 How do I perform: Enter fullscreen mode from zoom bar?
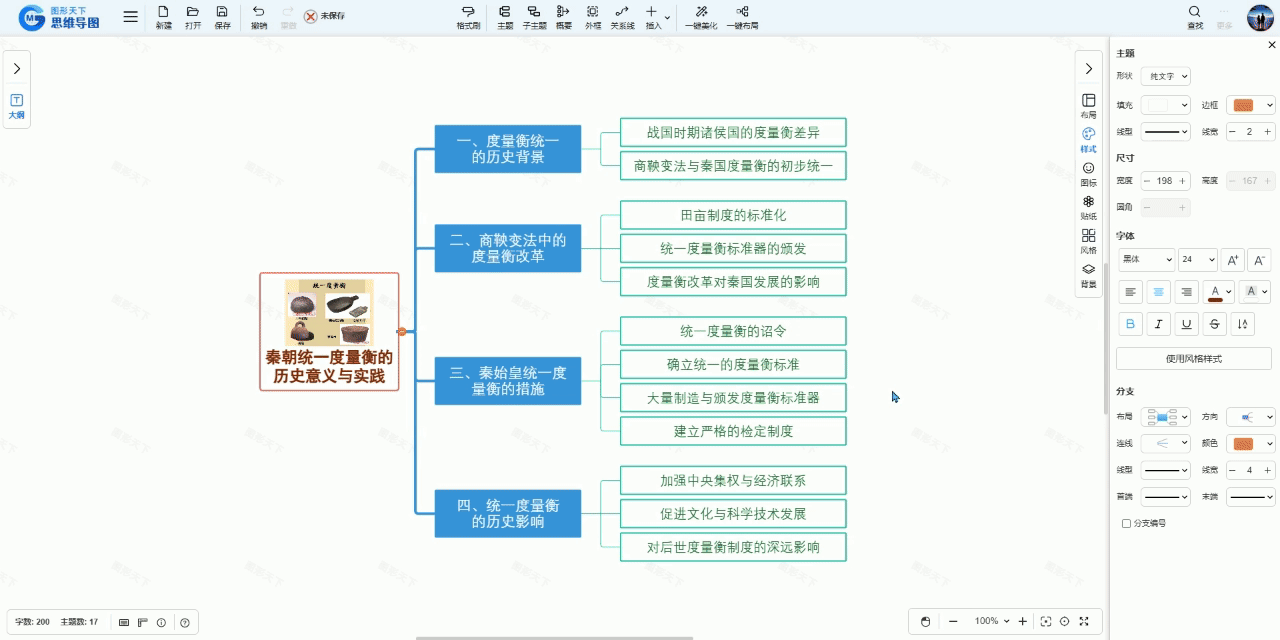tap(1084, 622)
